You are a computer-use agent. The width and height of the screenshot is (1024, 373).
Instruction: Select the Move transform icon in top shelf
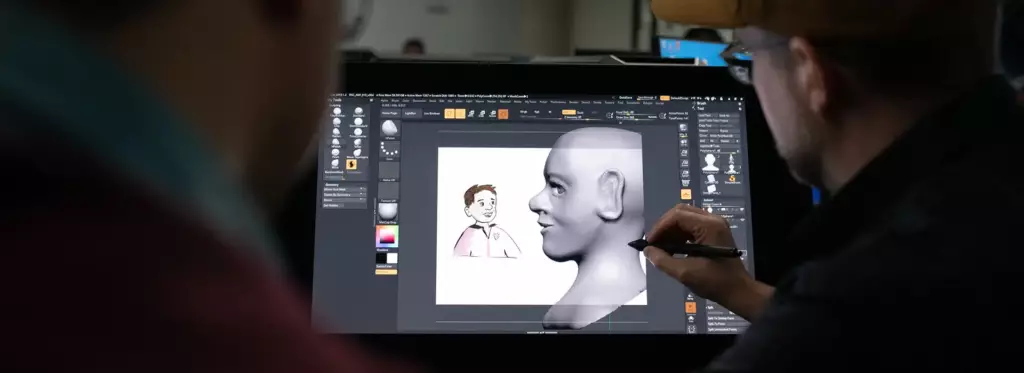click(x=471, y=114)
